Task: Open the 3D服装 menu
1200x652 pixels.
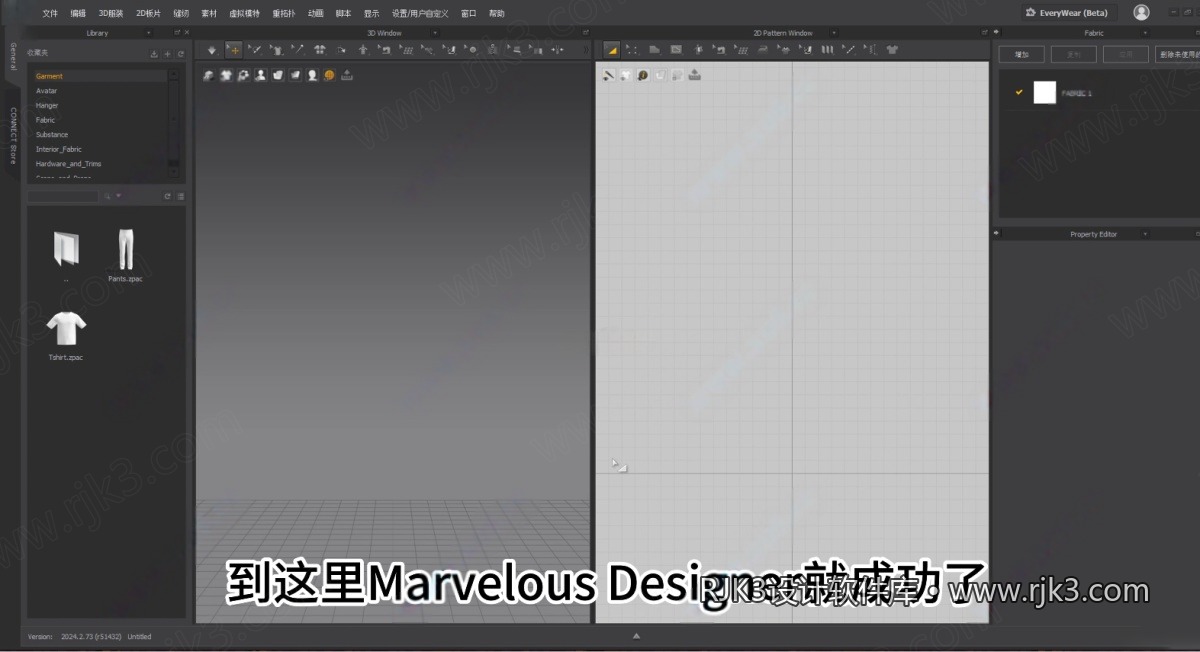Action: click(110, 13)
